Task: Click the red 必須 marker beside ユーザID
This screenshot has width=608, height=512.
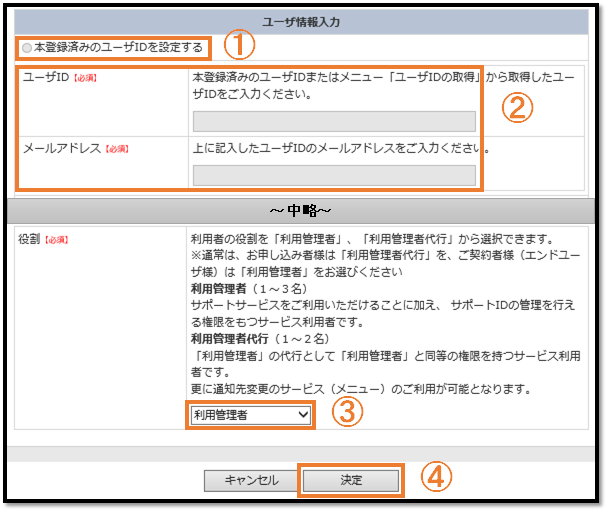Action: click(x=85, y=78)
